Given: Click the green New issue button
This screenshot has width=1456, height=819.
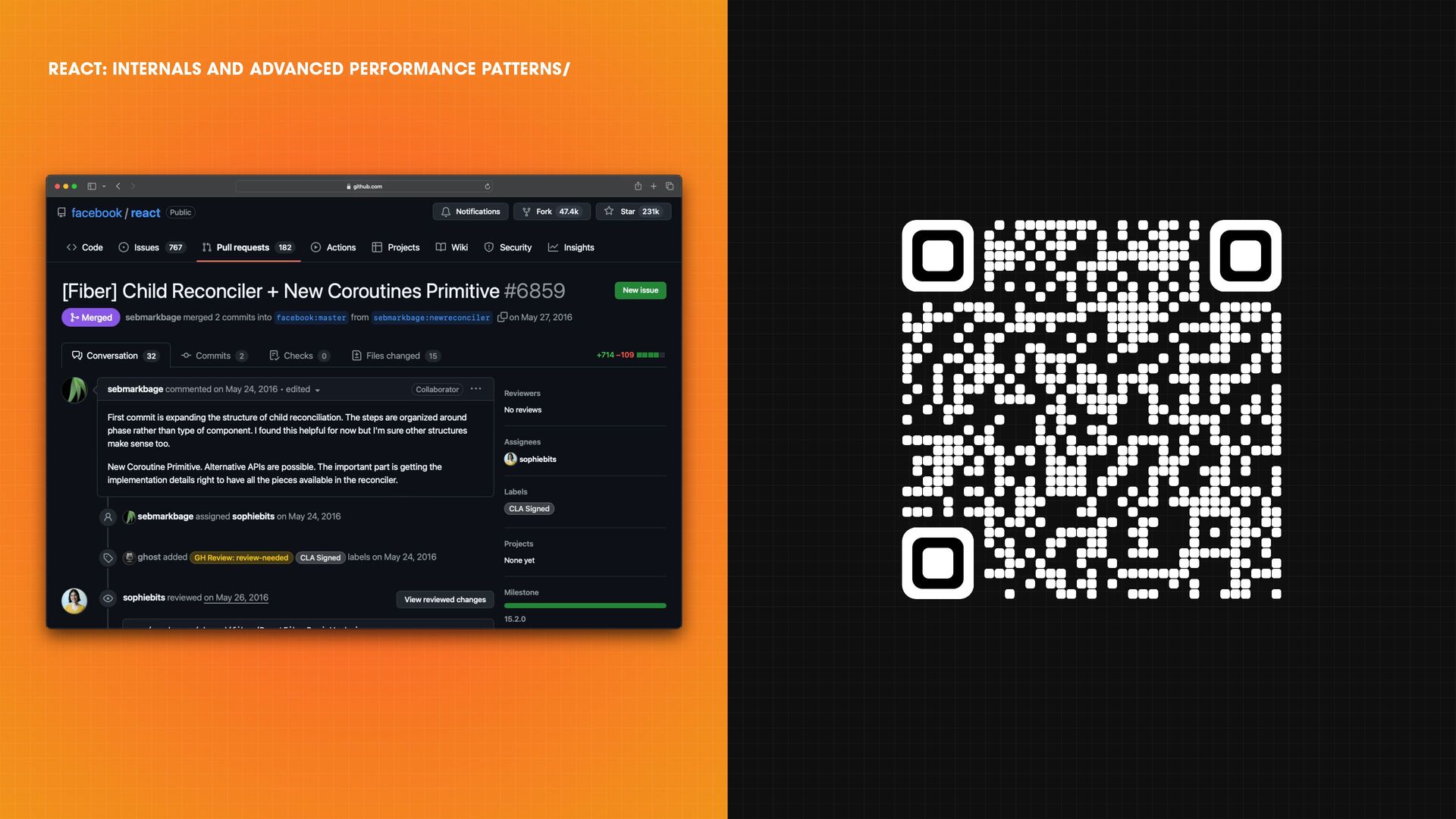Looking at the screenshot, I should (x=640, y=290).
